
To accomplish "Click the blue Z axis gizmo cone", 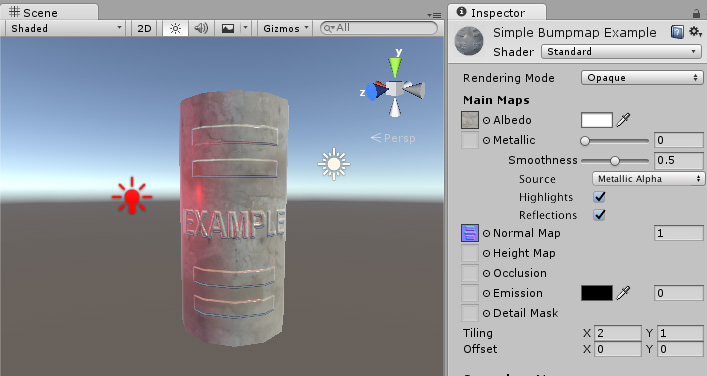I will [x=373, y=92].
